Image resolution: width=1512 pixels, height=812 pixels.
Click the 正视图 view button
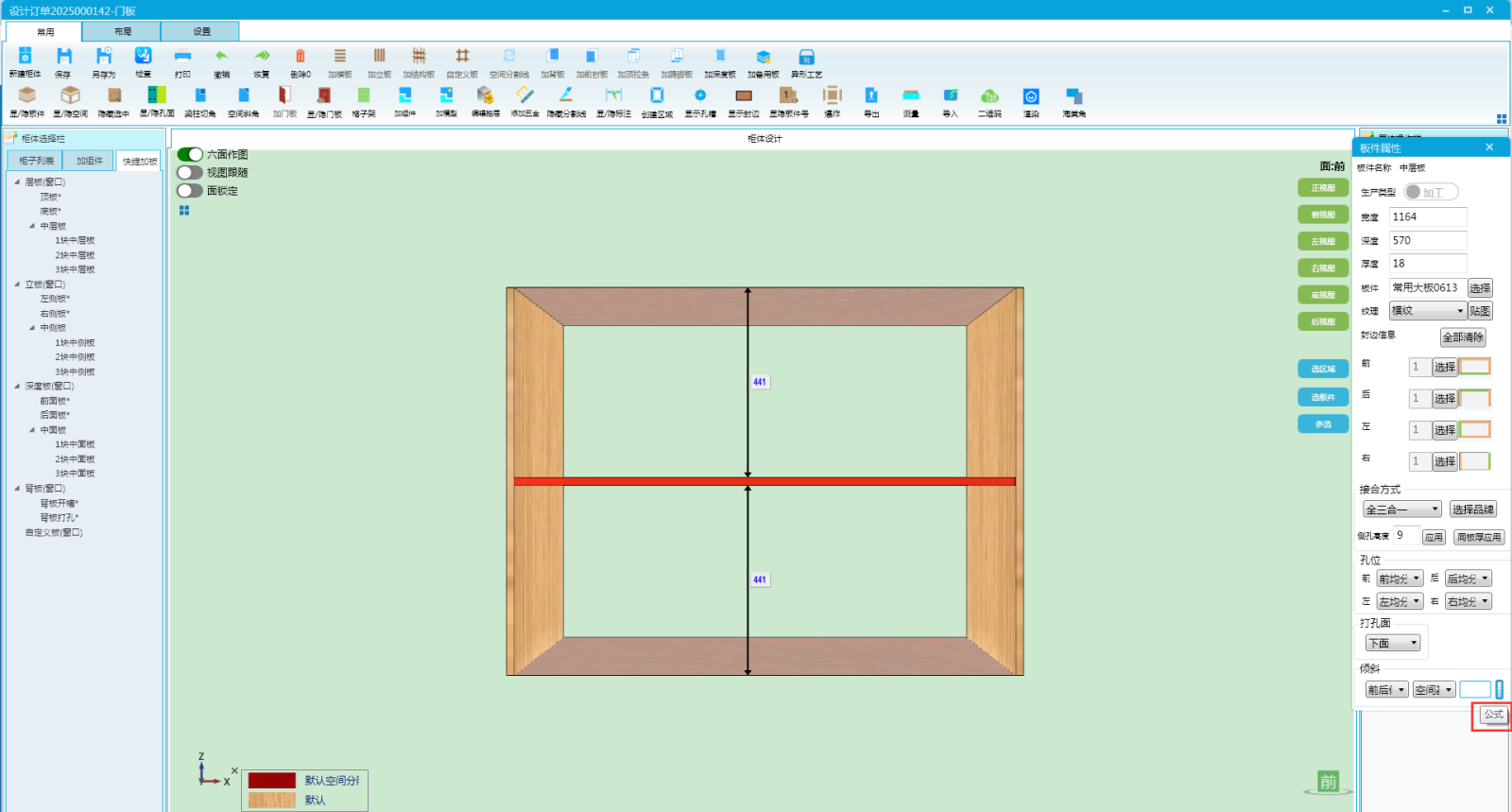tap(1323, 188)
